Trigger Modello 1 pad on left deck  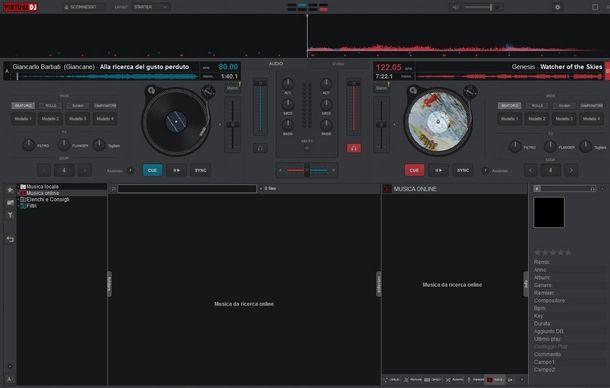point(23,119)
